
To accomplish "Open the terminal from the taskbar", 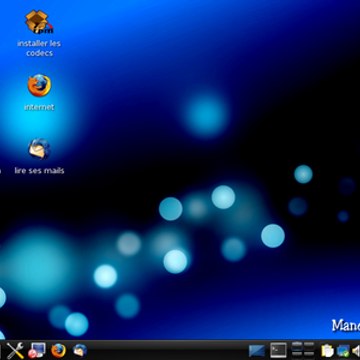I will [278, 351].
